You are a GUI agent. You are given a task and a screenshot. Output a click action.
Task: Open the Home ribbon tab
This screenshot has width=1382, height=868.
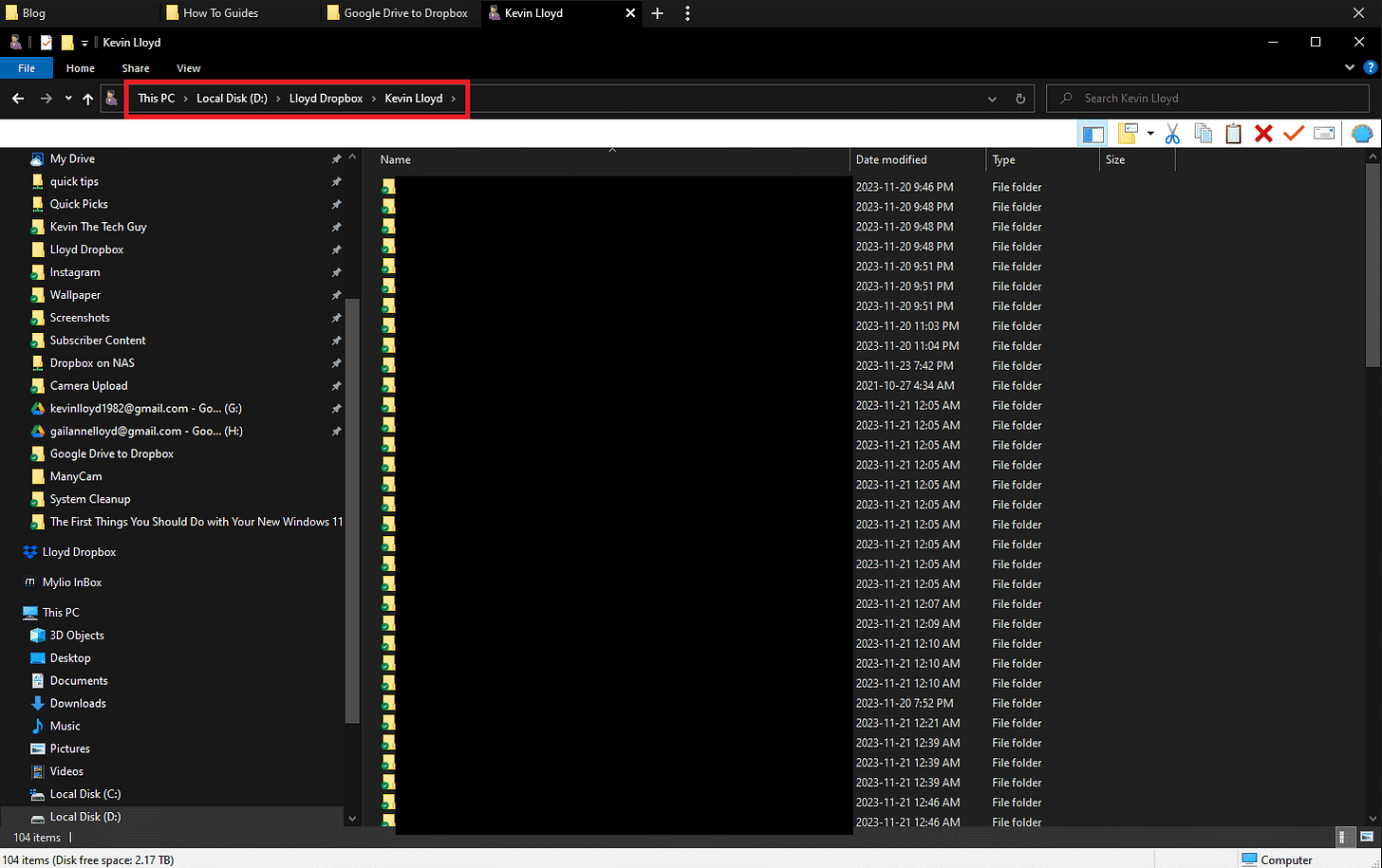pyautogui.click(x=81, y=68)
